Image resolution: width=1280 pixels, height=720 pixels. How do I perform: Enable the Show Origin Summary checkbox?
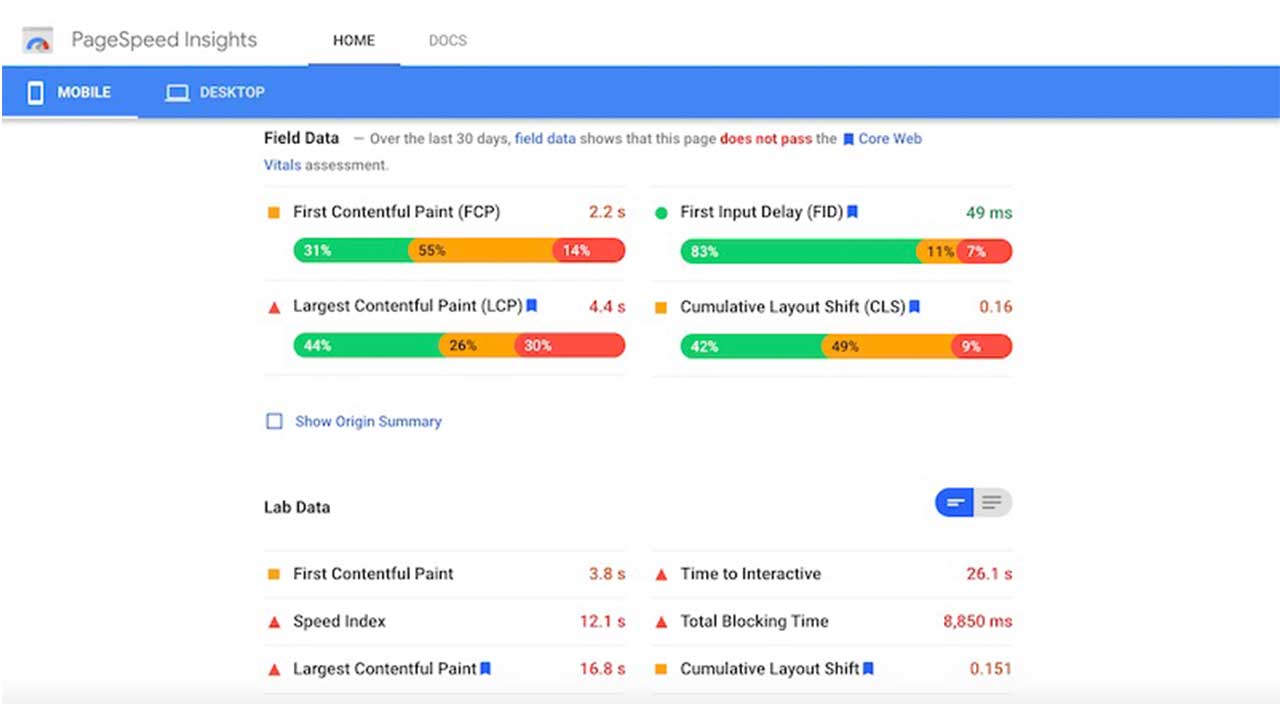pos(274,421)
